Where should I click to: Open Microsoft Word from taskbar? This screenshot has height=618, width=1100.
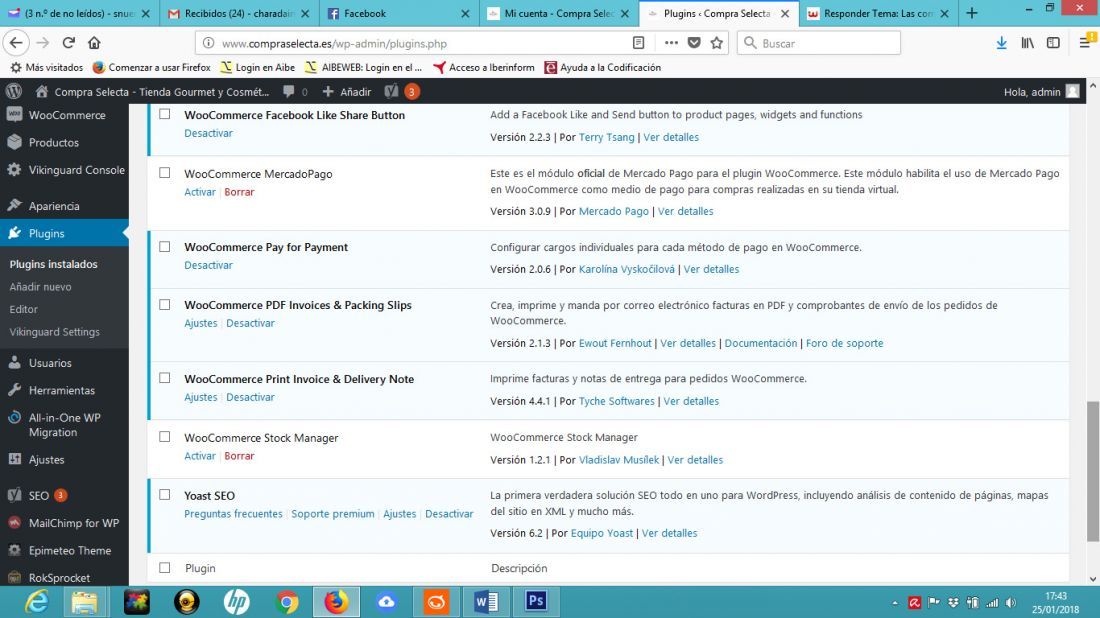point(486,602)
